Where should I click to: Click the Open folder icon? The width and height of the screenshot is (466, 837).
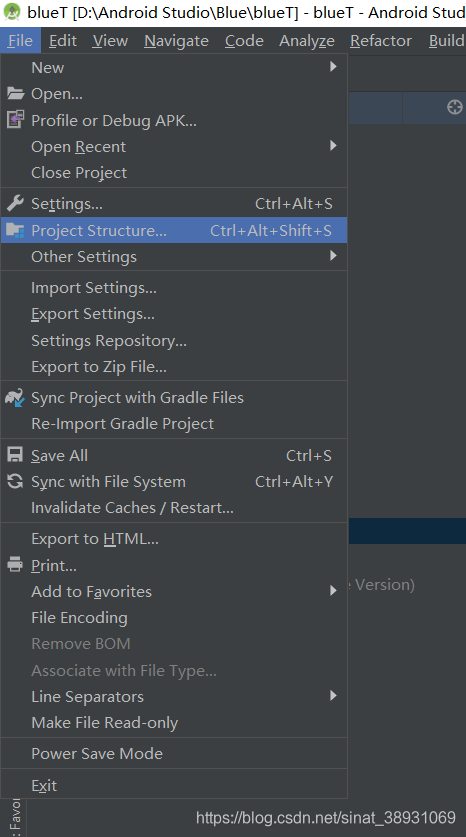(15, 94)
